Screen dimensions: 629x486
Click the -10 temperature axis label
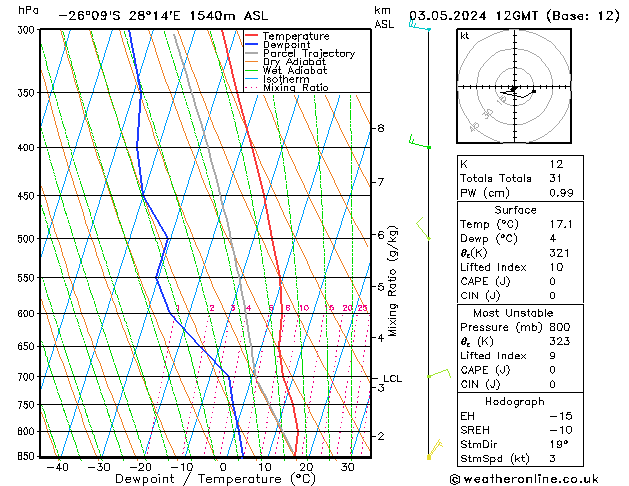pyautogui.click(x=181, y=467)
